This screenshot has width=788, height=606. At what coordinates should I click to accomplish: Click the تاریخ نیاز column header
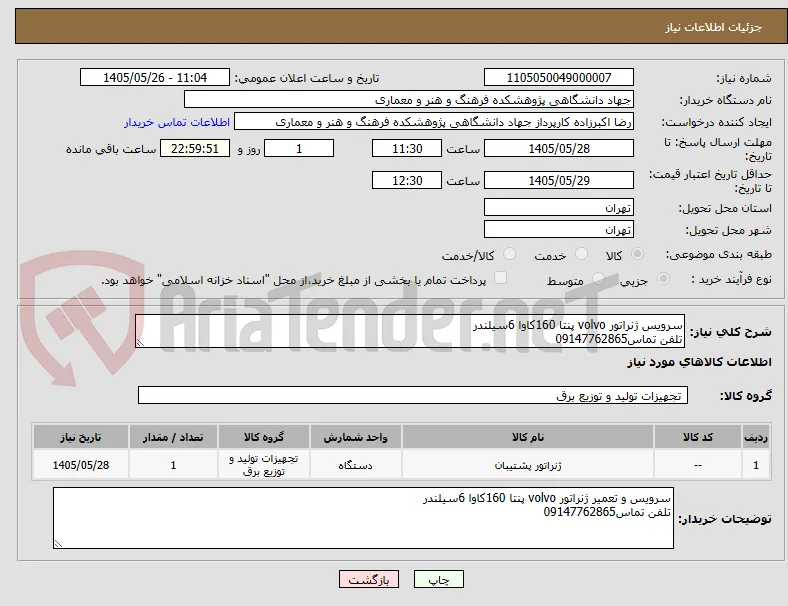[x=80, y=437]
